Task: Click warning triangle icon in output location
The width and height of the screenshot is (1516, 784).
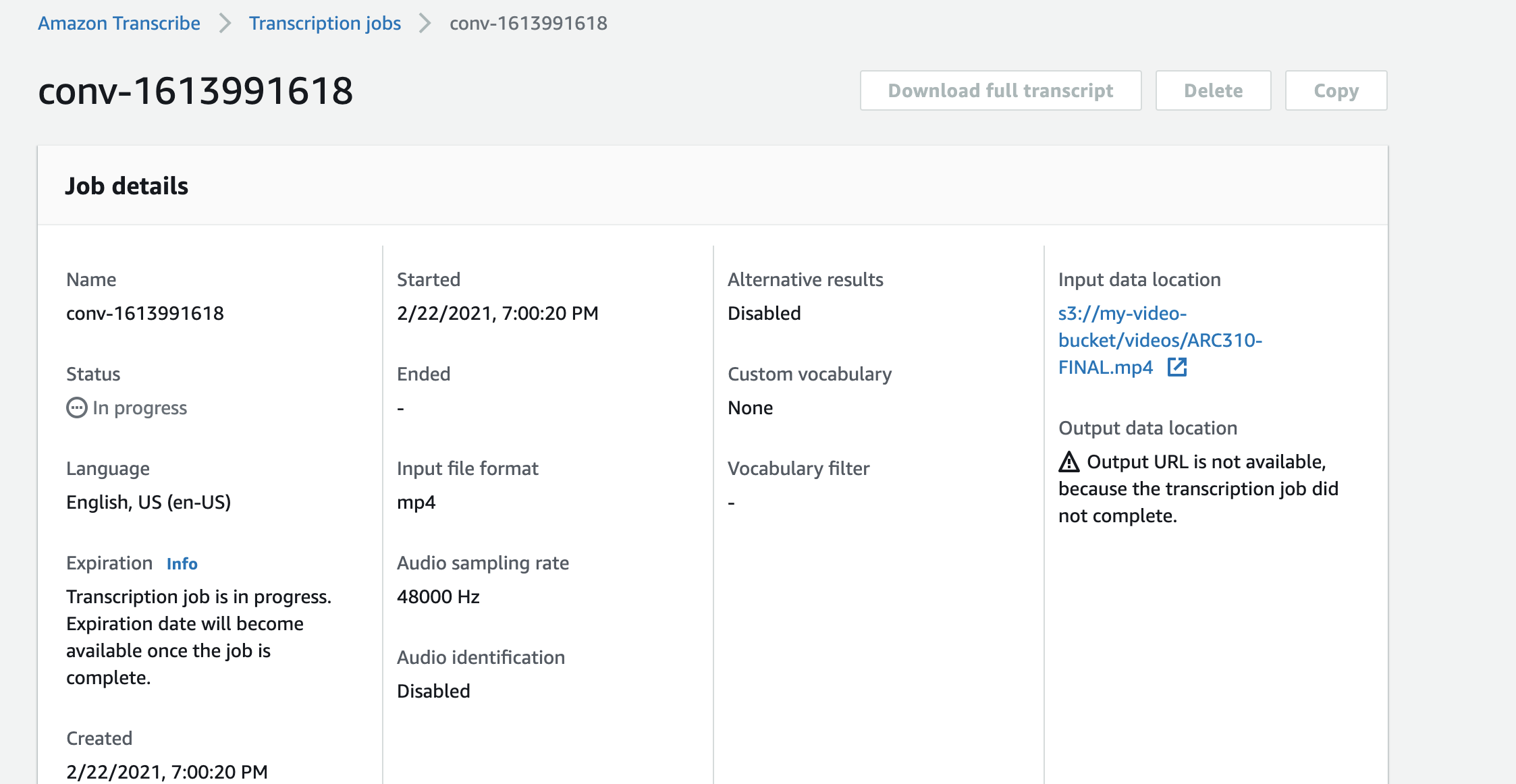Action: click(x=1069, y=461)
